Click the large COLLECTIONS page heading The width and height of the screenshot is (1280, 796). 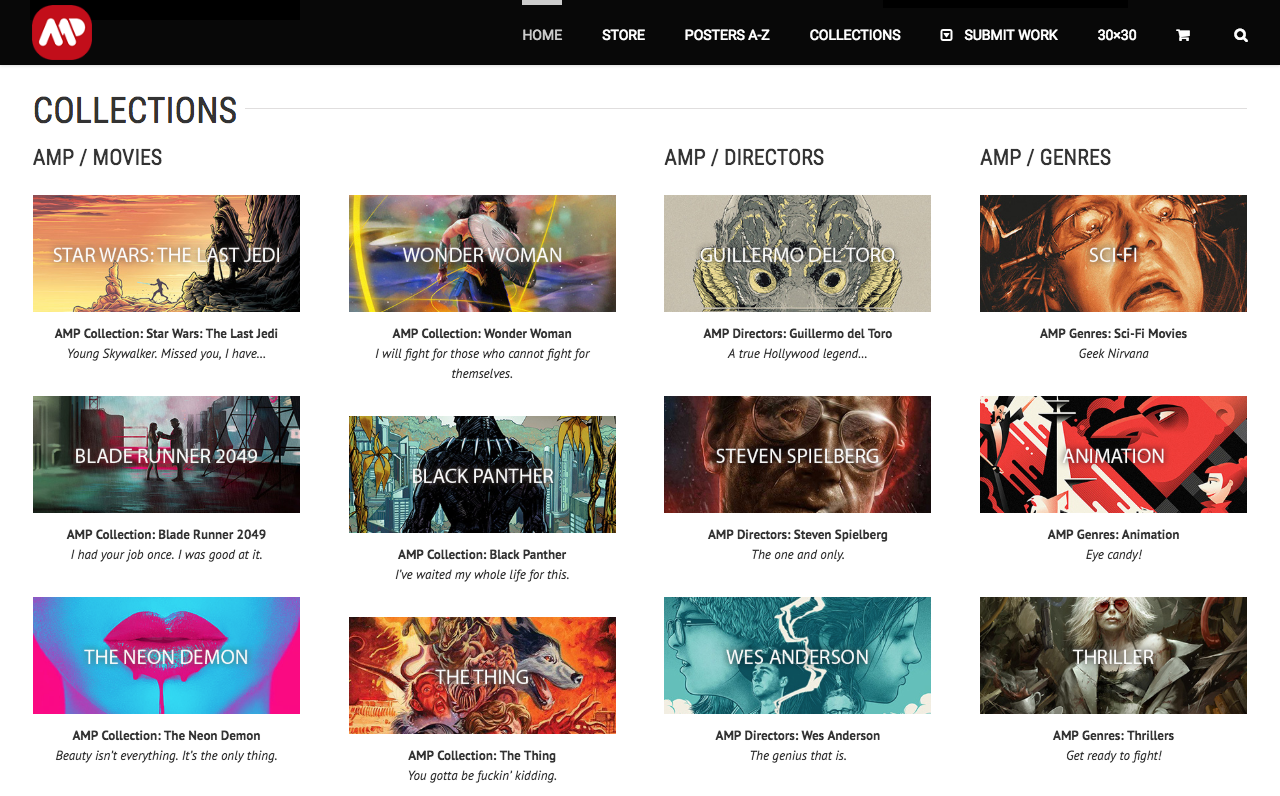pos(135,110)
